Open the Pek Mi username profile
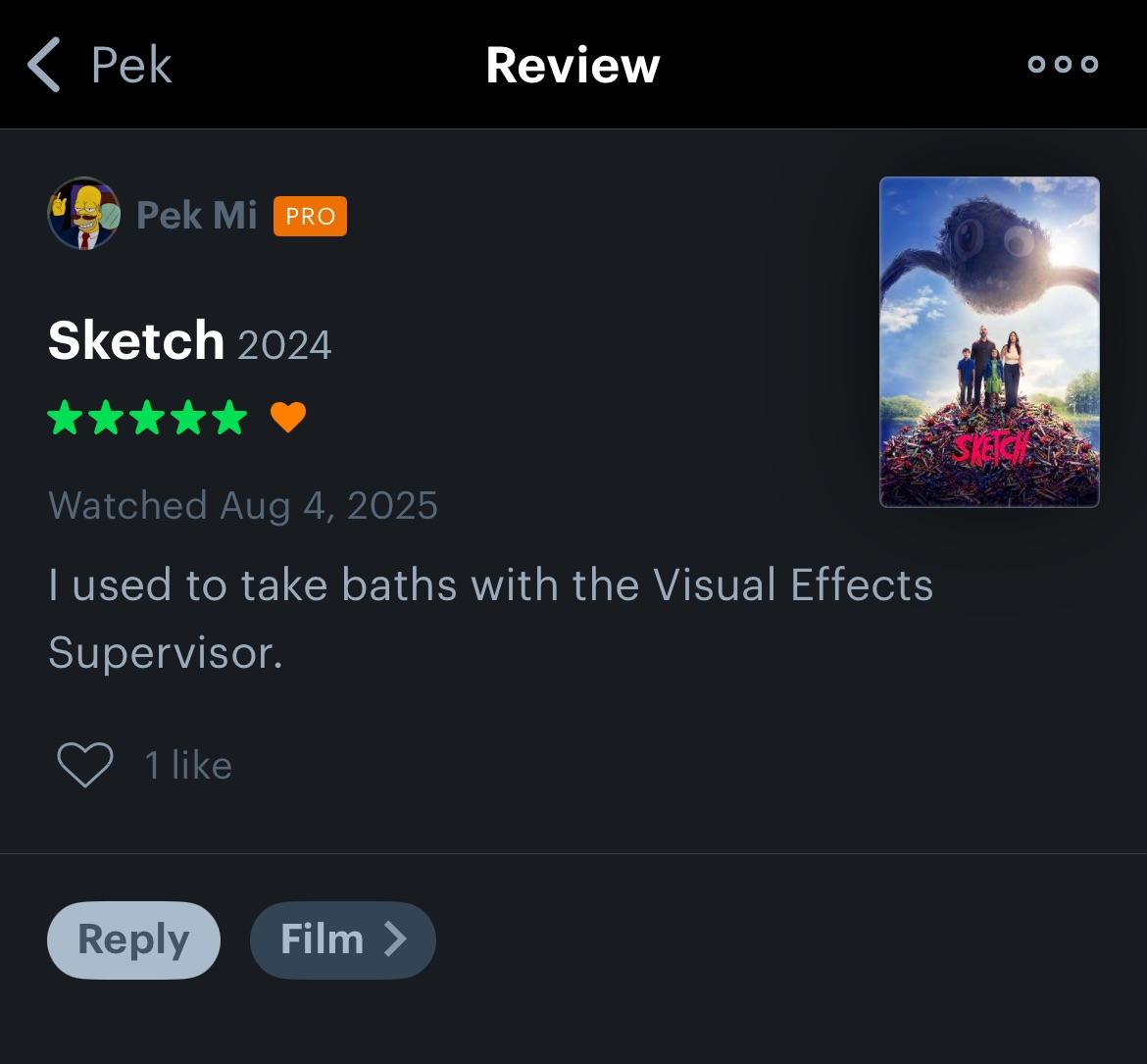1147x1064 pixels. pos(196,216)
